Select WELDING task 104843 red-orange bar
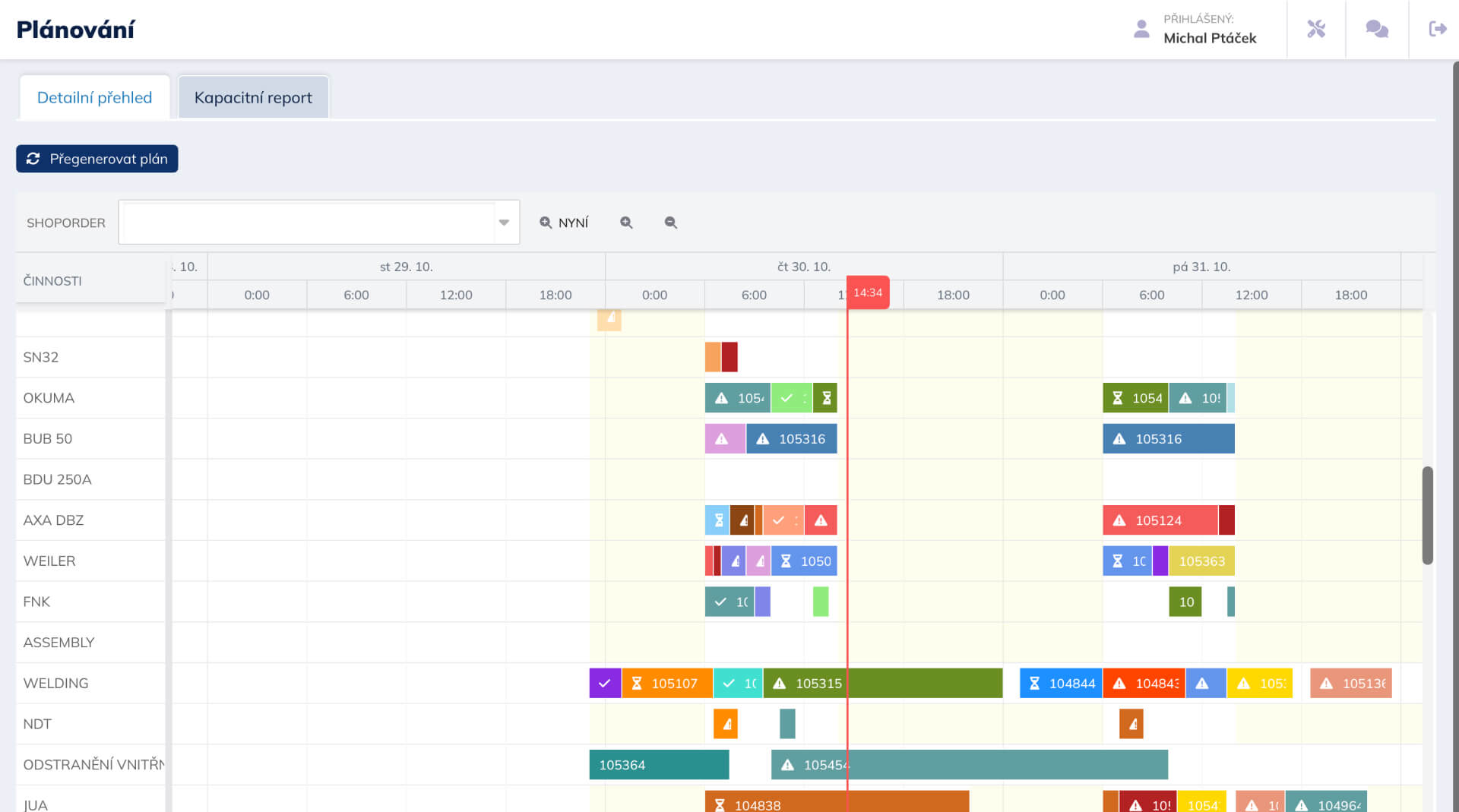Image resolution: width=1459 pixels, height=812 pixels. tap(1144, 683)
